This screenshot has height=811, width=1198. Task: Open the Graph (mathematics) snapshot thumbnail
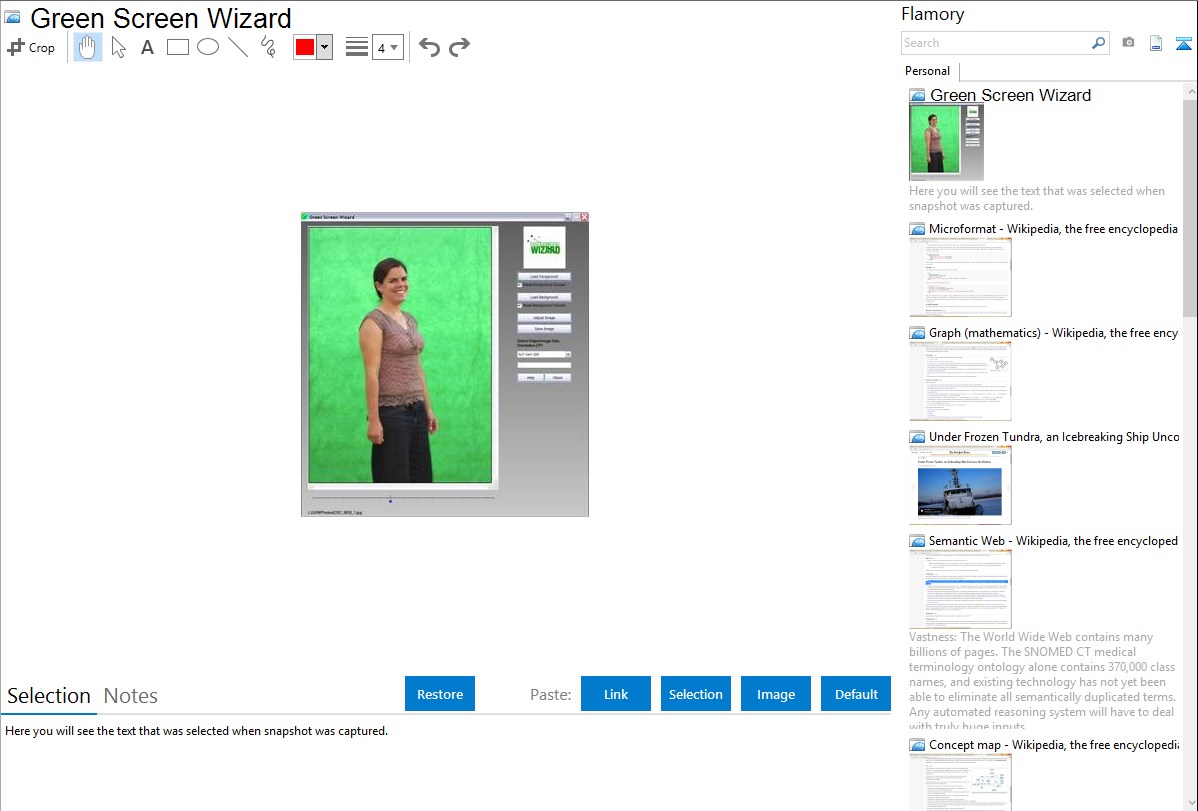click(x=960, y=381)
